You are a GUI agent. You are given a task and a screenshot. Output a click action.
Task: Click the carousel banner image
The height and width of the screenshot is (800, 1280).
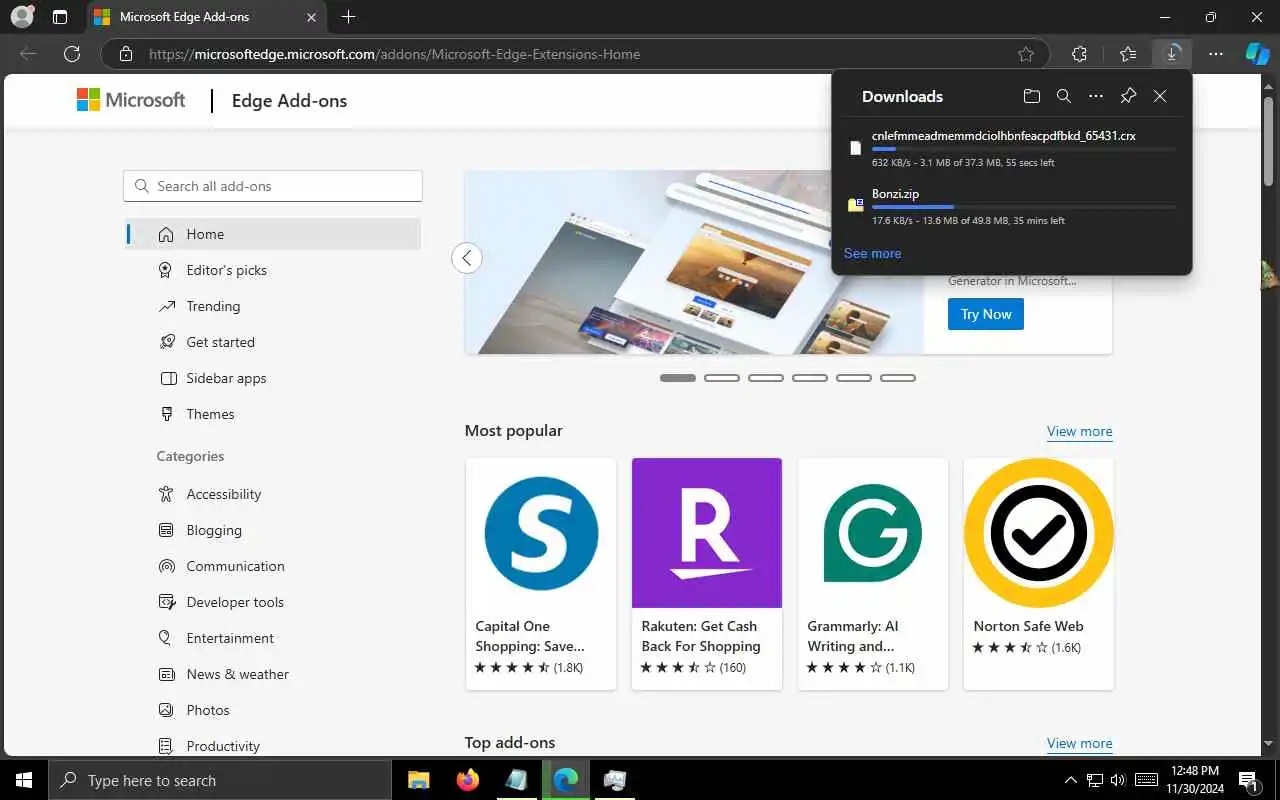pyautogui.click(x=694, y=262)
